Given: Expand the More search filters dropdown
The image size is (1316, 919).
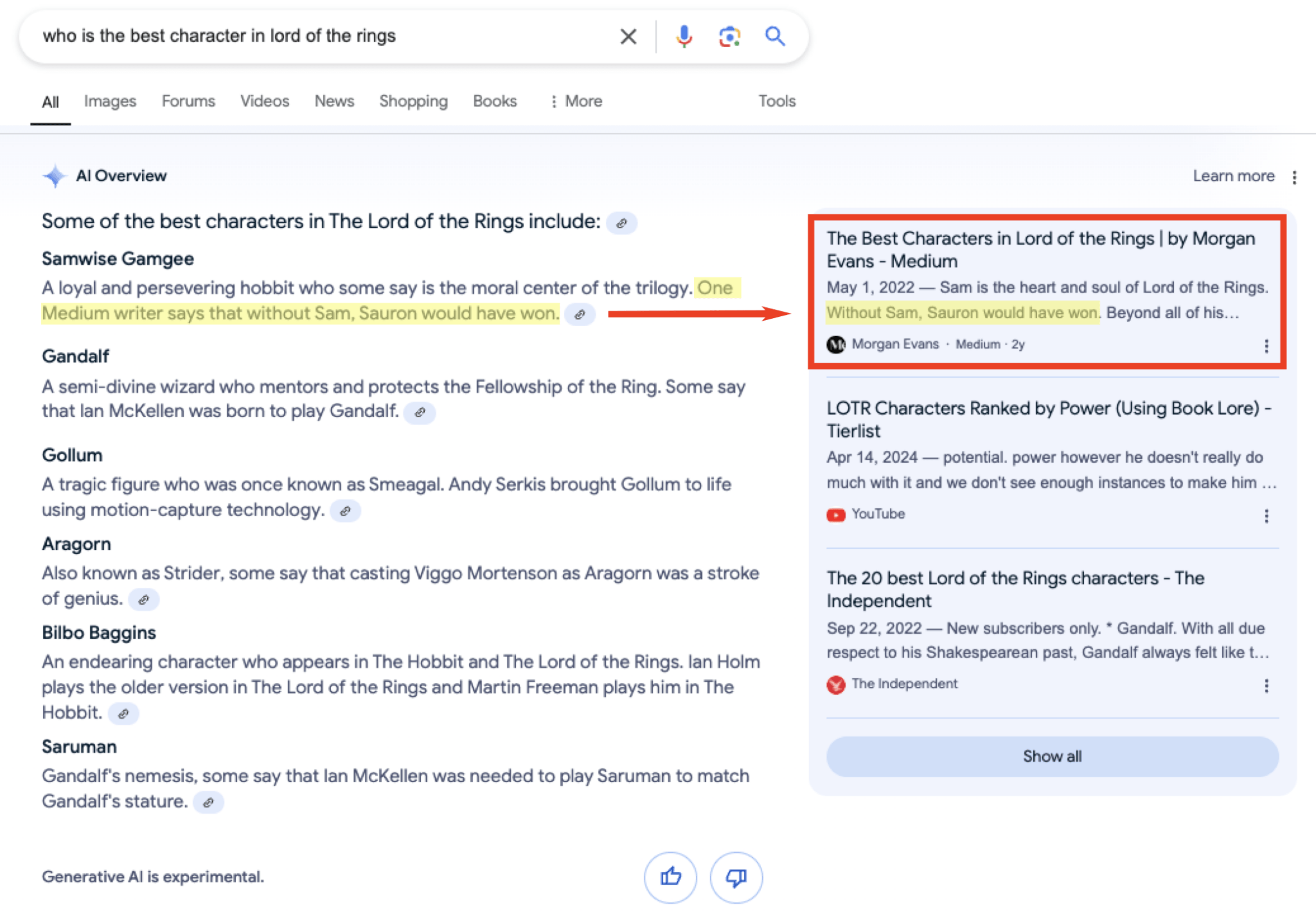Looking at the screenshot, I should [x=576, y=102].
